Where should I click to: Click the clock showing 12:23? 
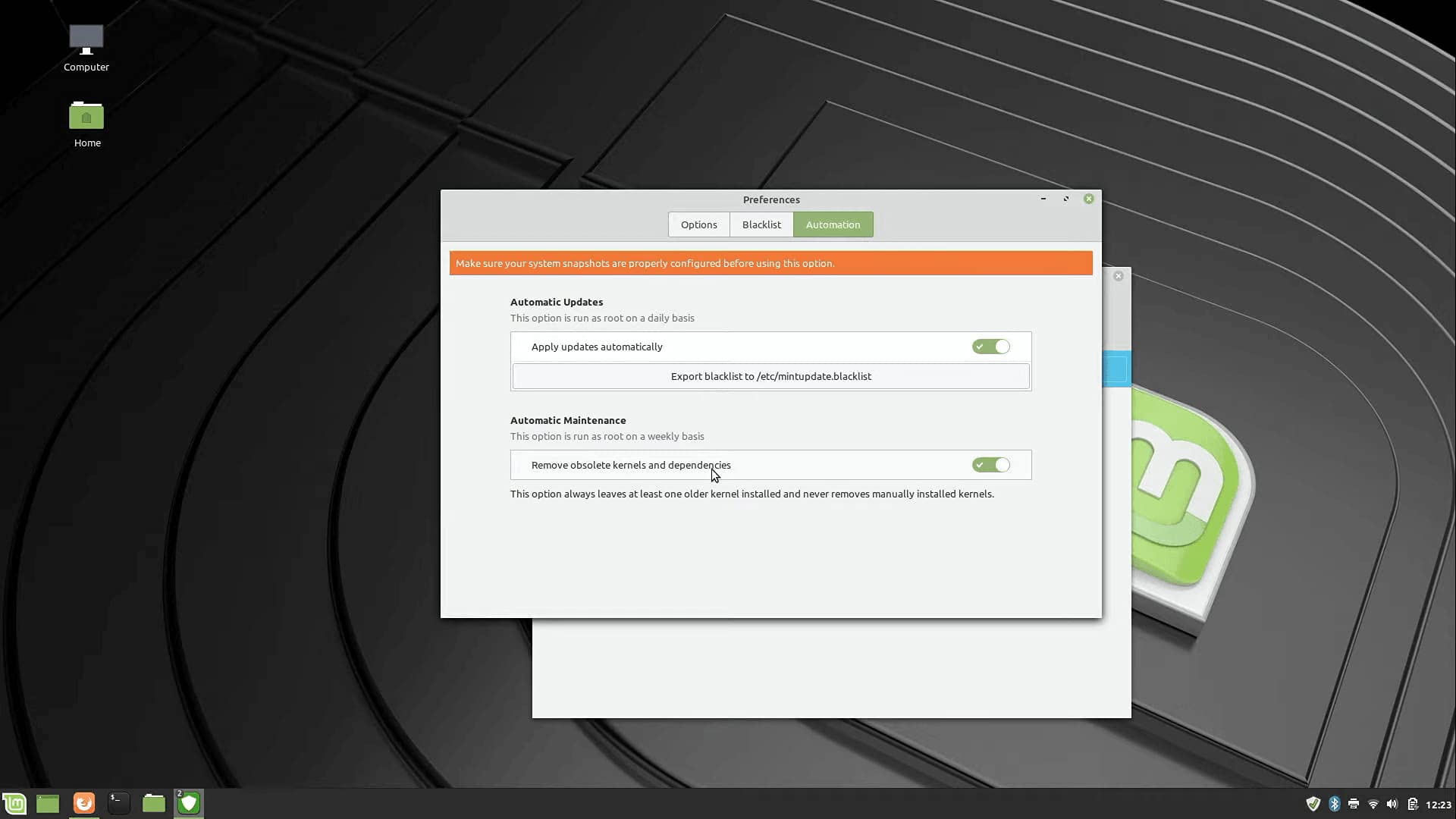click(x=1438, y=805)
